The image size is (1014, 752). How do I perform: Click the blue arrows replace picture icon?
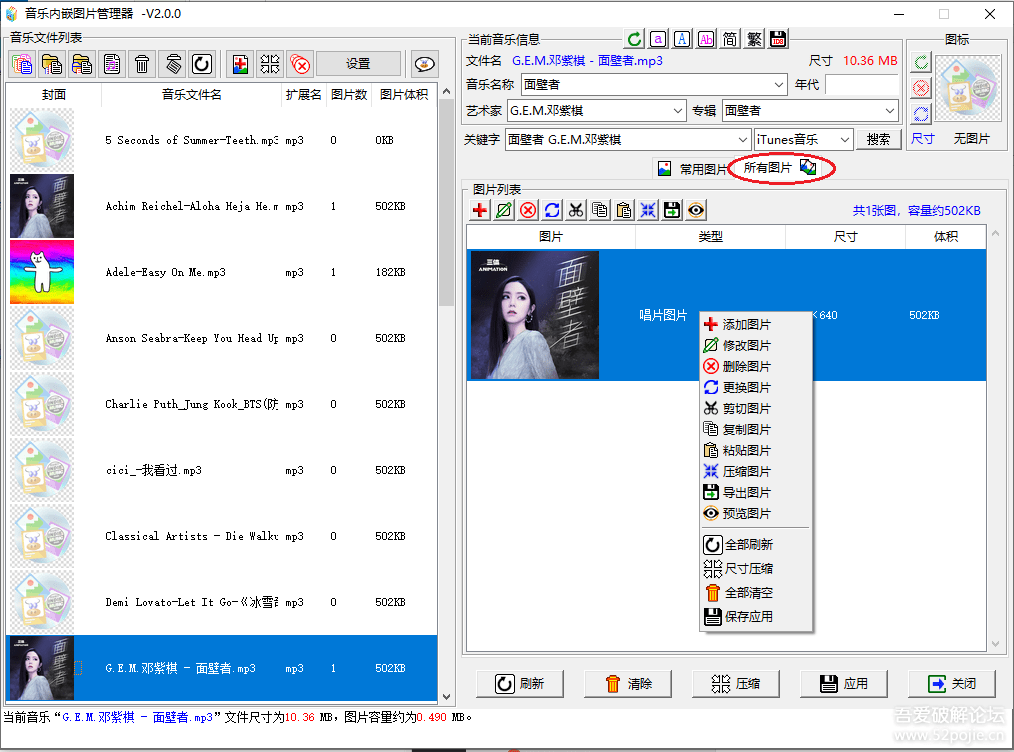552,210
